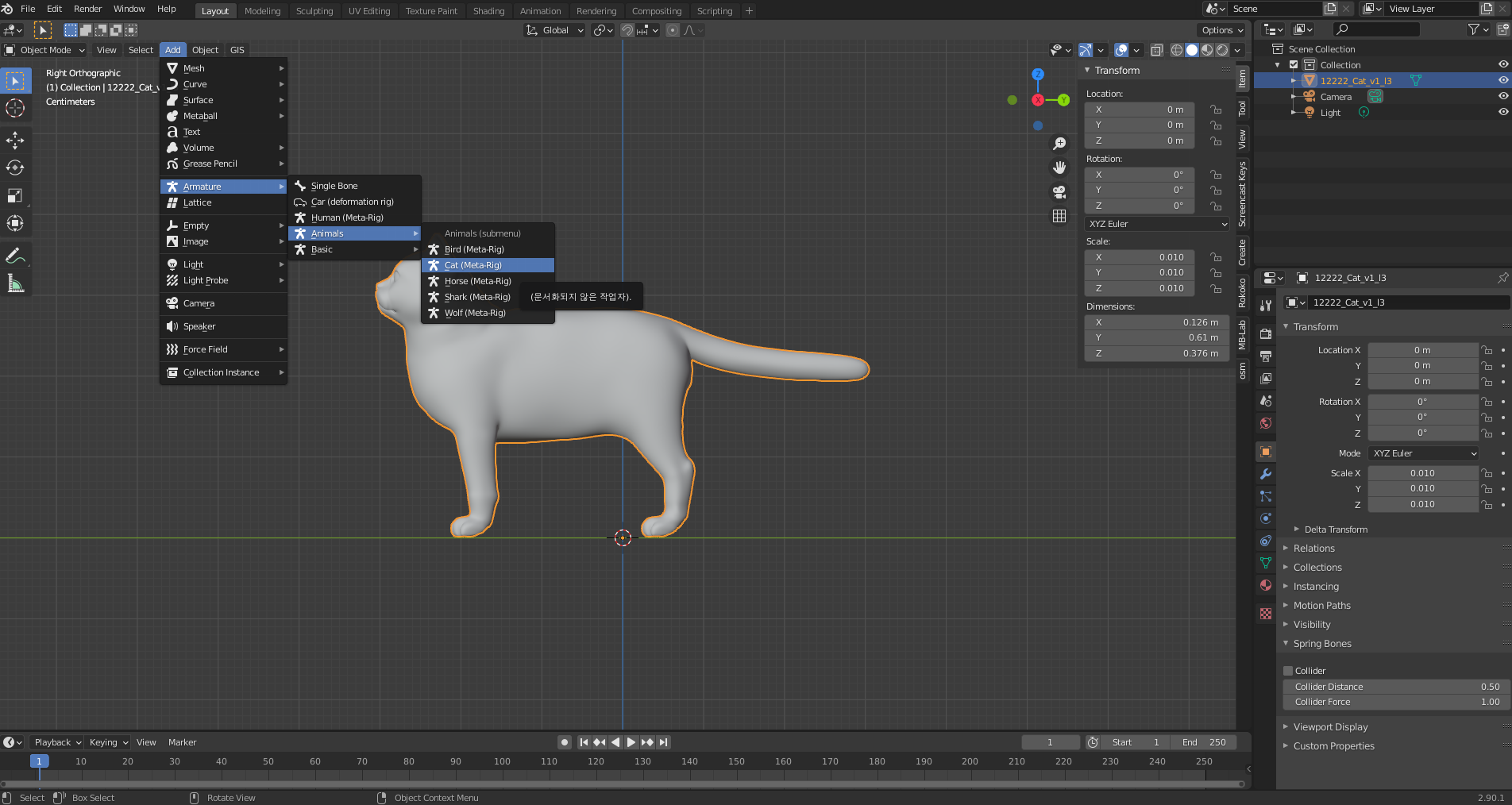Open the Object Mode dropdown
Screen dimensions: 1512x805
(45, 50)
